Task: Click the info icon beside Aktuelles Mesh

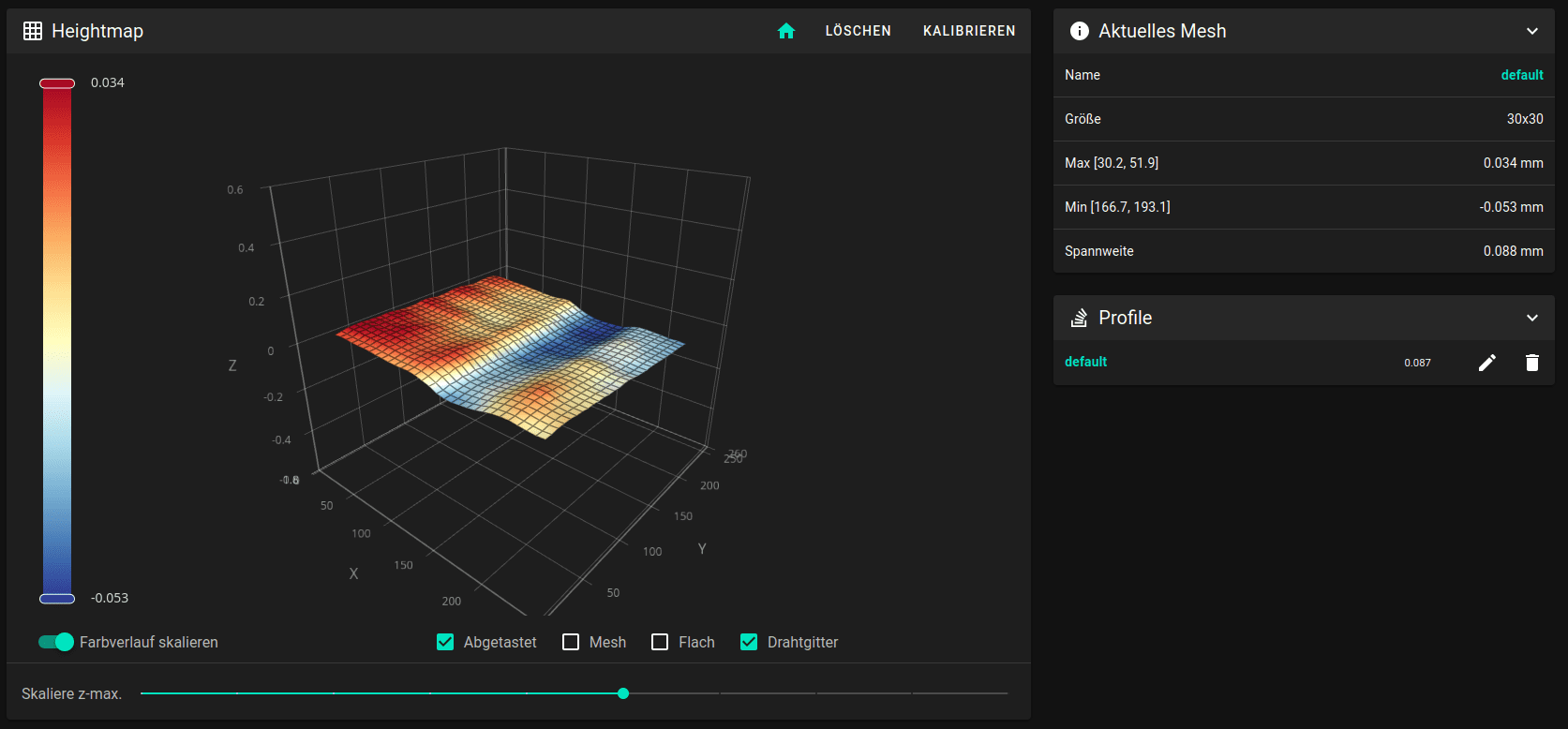Action: point(1080,31)
